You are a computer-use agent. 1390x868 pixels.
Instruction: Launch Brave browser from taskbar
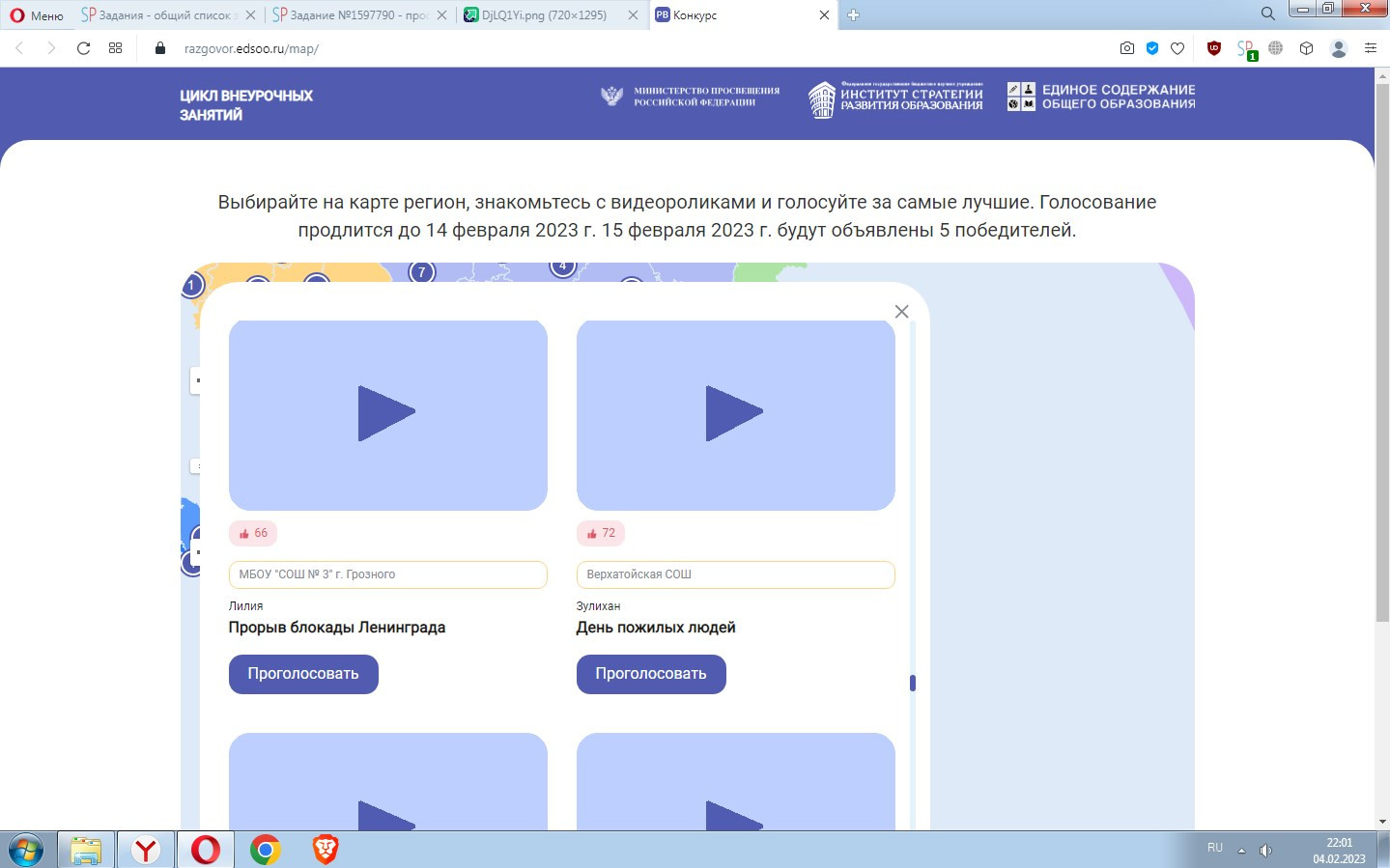pos(326,851)
